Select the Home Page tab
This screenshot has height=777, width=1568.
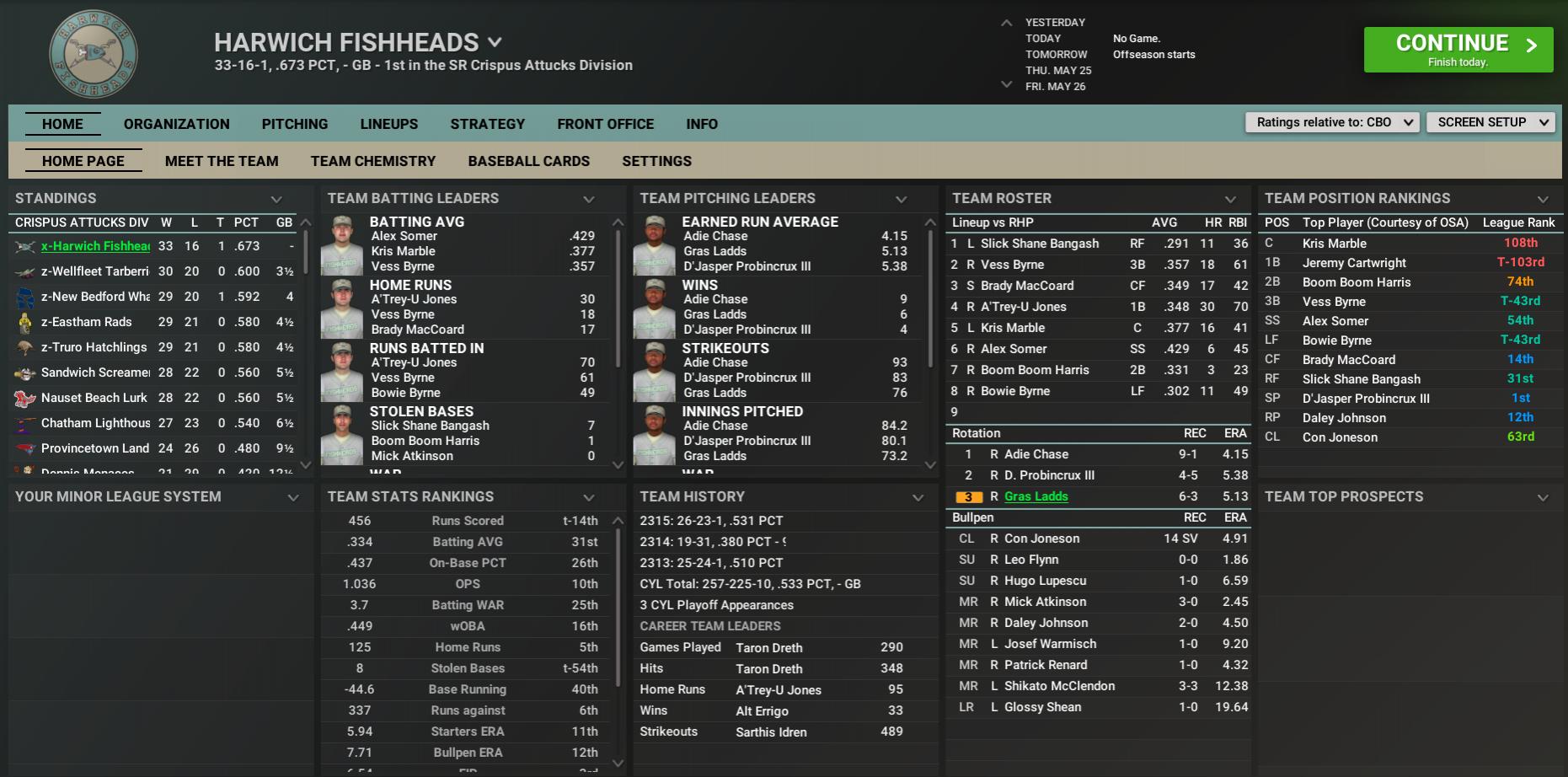click(x=83, y=161)
